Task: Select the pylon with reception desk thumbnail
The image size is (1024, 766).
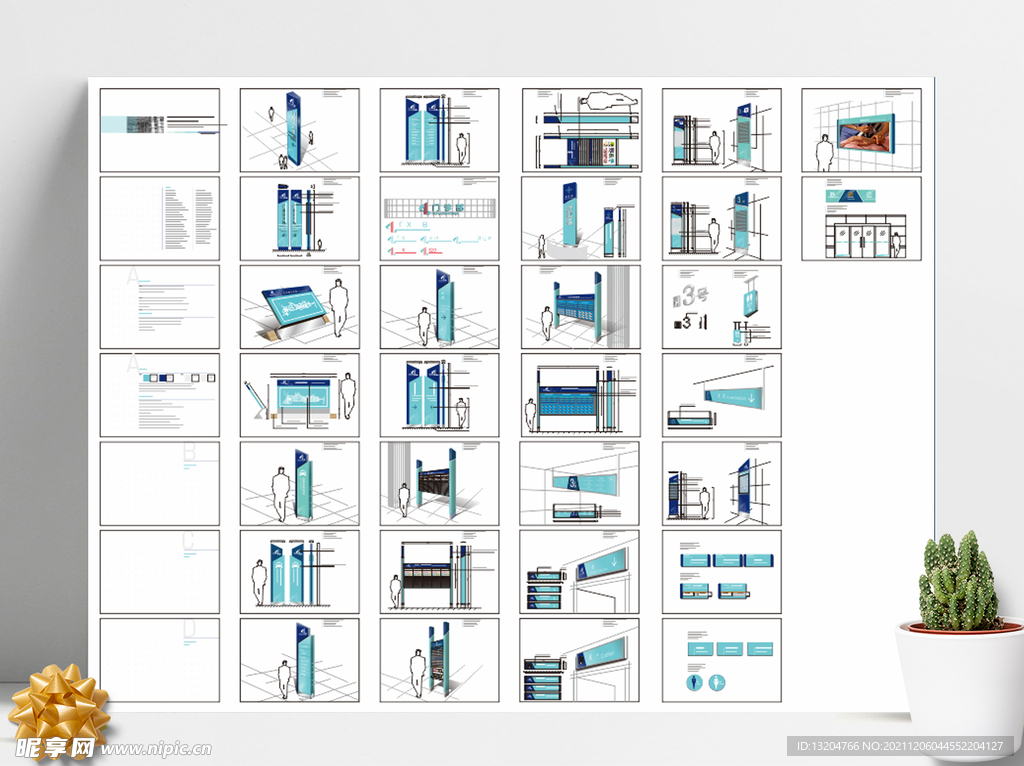Action: click(581, 218)
